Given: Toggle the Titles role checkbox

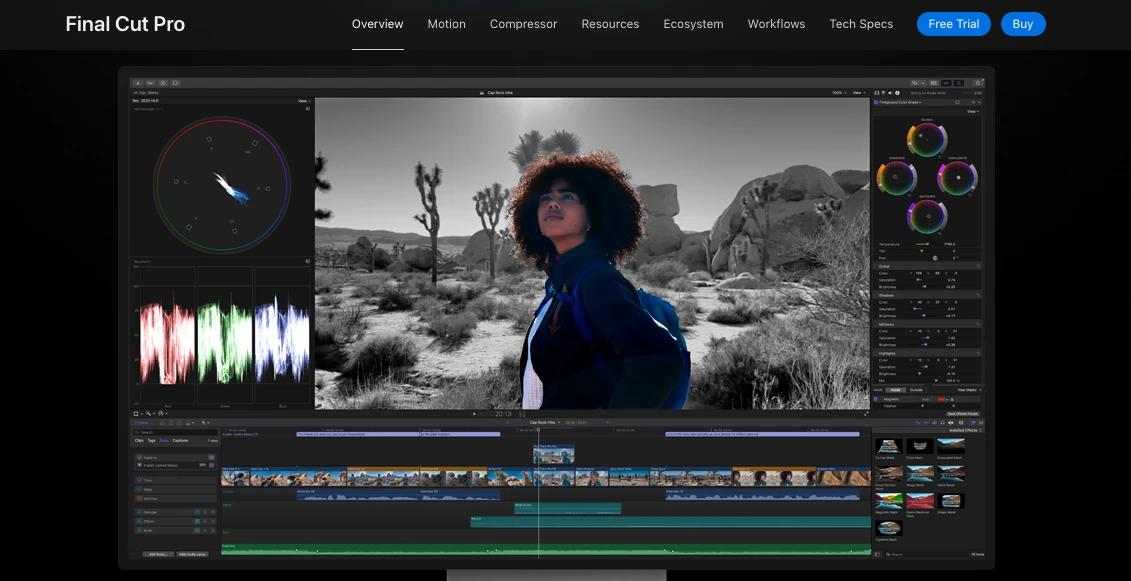Looking at the screenshot, I should tap(139, 480).
